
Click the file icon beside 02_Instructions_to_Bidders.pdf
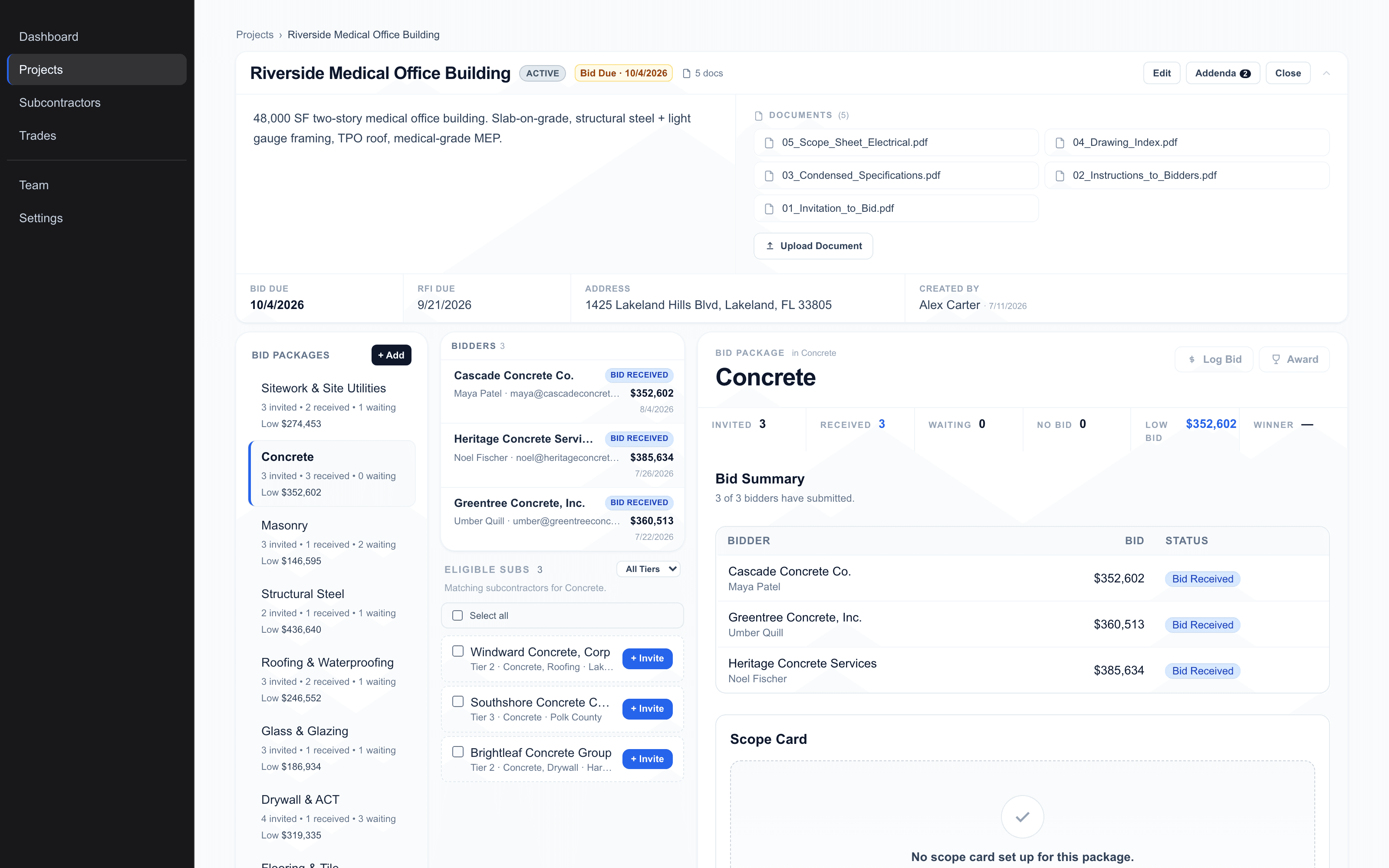click(1060, 176)
